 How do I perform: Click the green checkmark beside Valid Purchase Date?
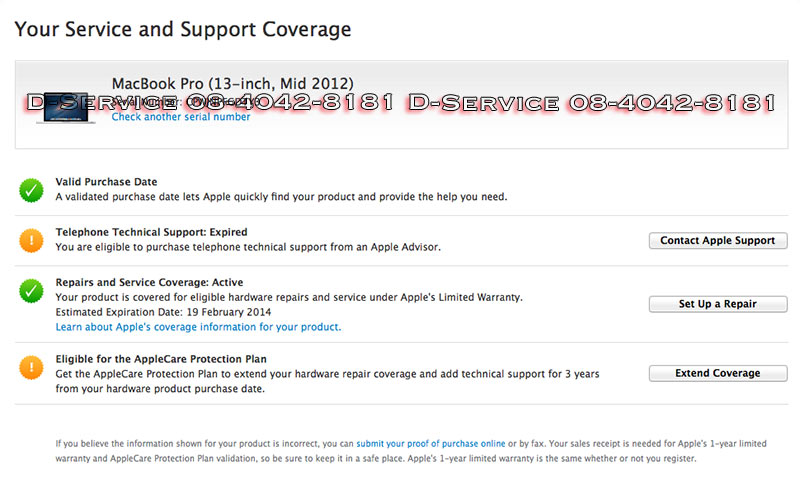pyautogui.click(x=31, y=189)
